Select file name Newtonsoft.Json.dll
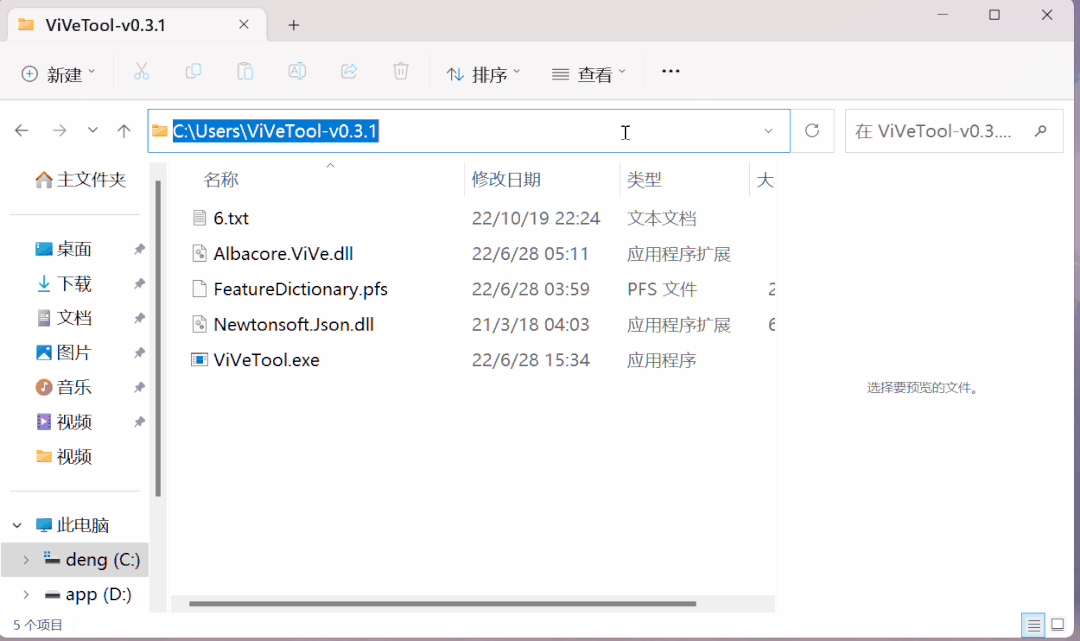 pos(293,324)
